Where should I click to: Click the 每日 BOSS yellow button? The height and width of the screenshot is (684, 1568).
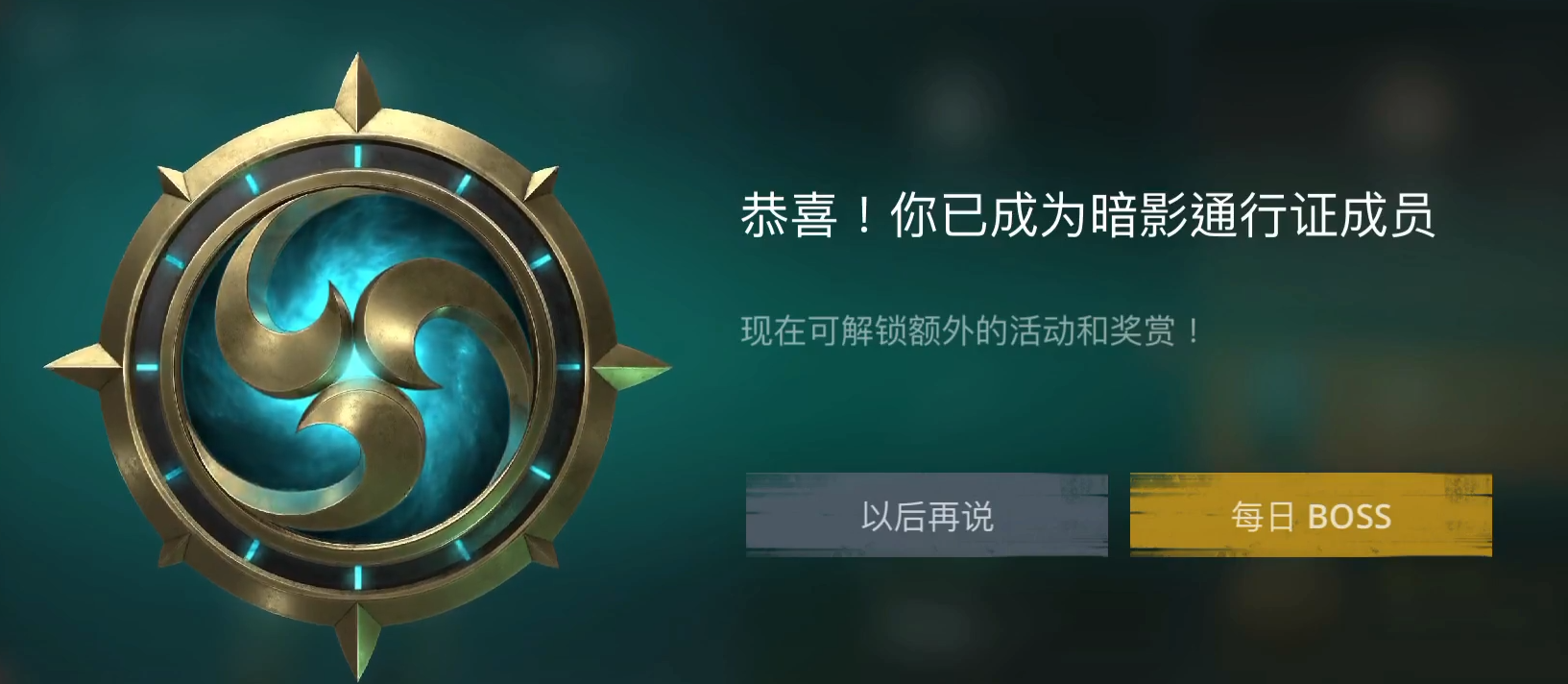[x=1311, y=516]
